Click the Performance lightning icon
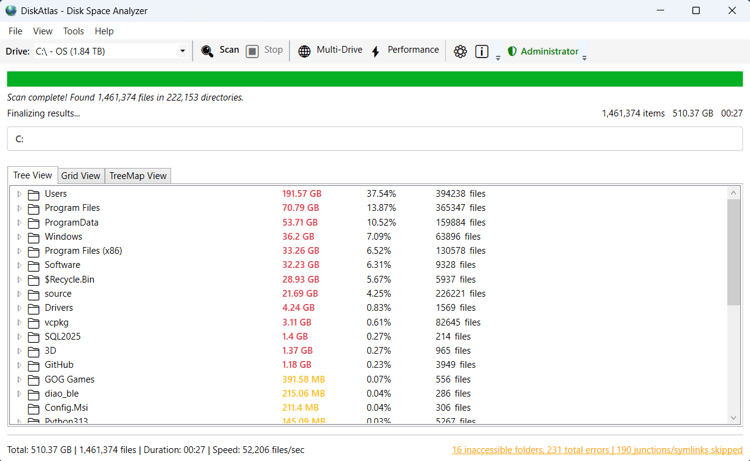 (x=376, y=51)
